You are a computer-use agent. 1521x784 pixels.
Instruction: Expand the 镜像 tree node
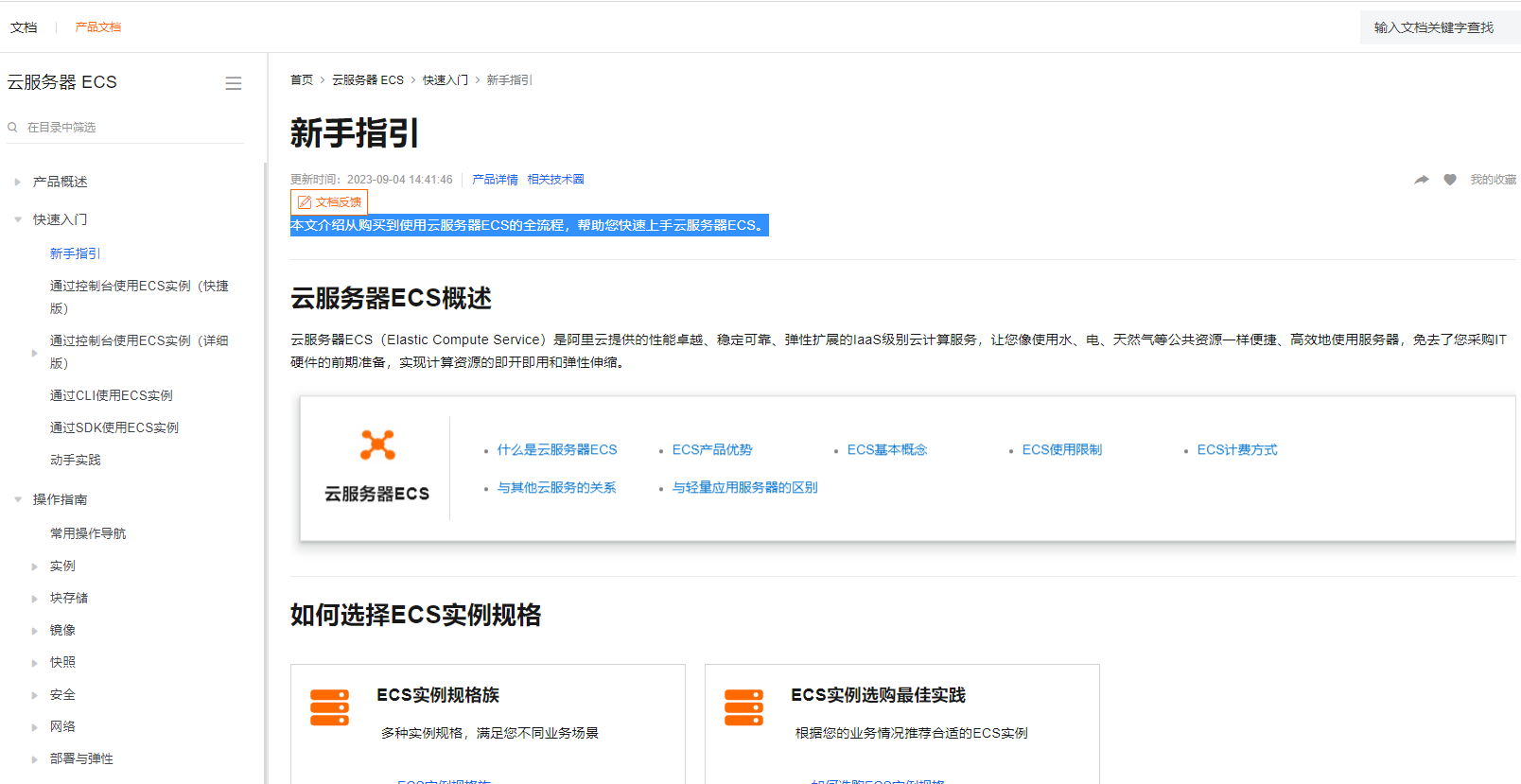[x=34, y=631]
